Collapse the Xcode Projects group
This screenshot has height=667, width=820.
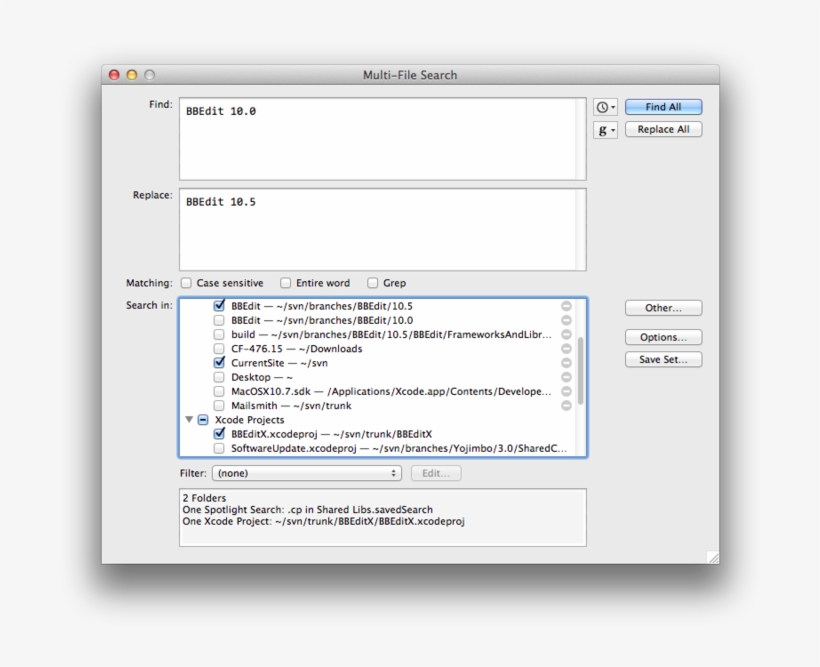click(189, 420)
